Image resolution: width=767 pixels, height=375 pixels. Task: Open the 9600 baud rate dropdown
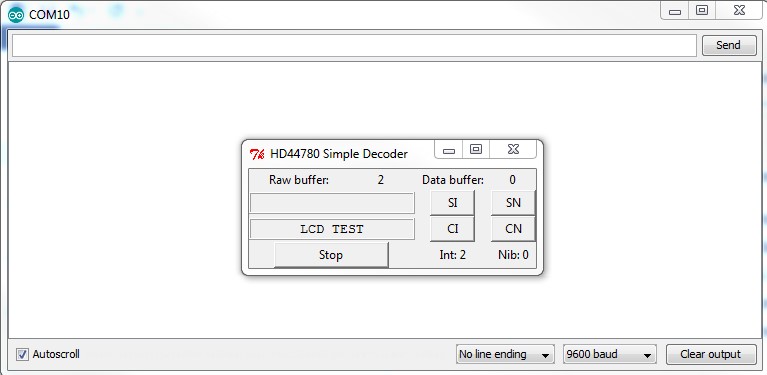click(609, 354)
